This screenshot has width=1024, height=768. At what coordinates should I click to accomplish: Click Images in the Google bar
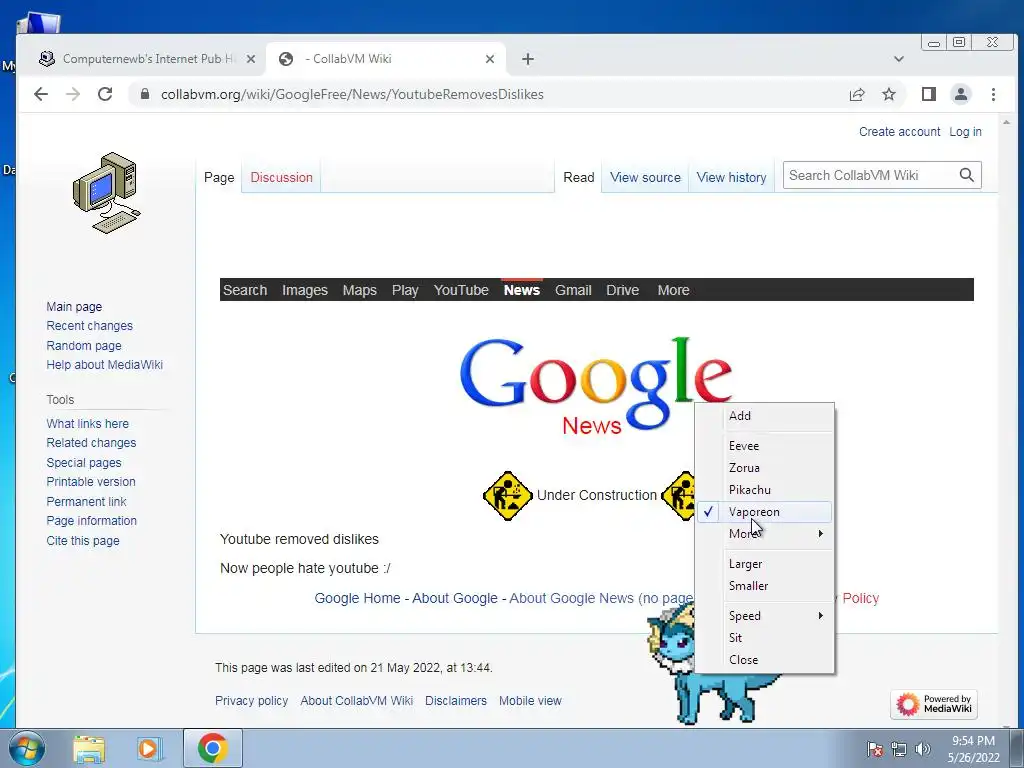click(x=305, y=290)
